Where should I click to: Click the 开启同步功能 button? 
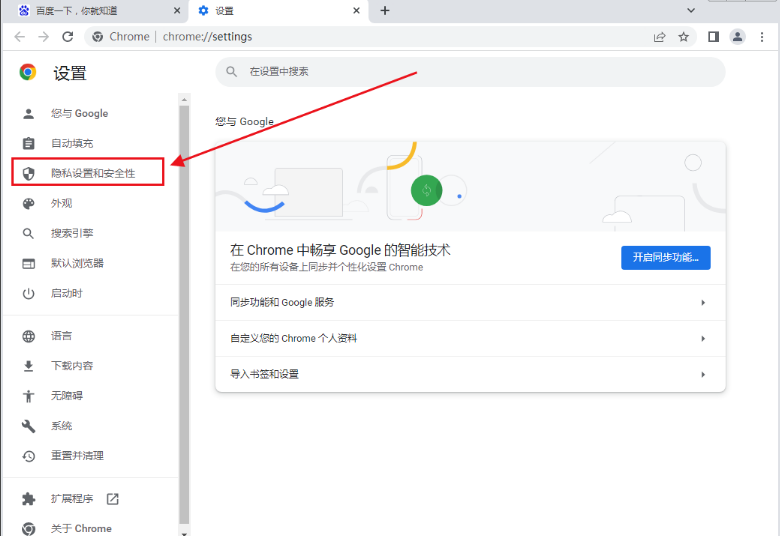(x=666, y=258)
